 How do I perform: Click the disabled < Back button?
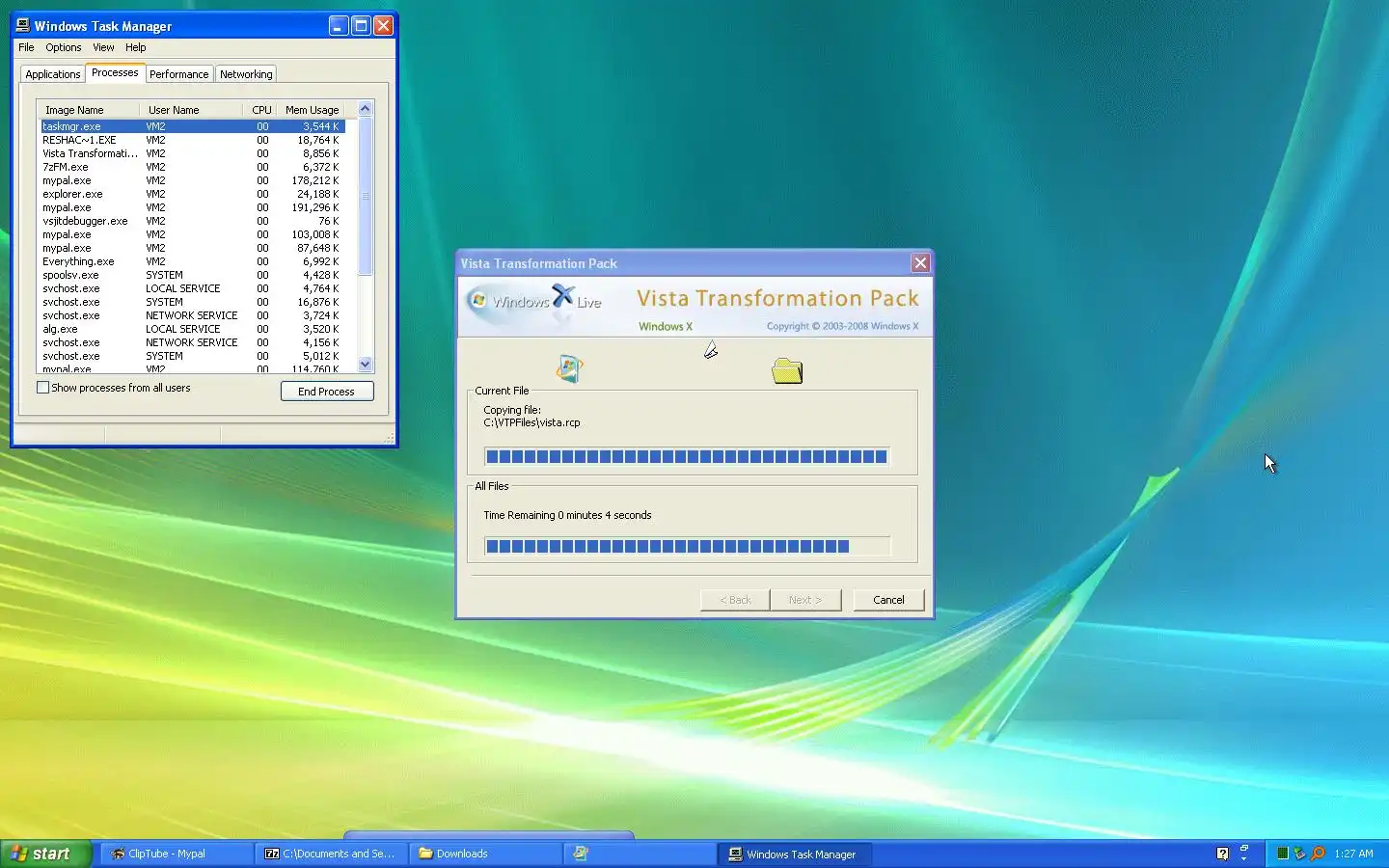735,600
